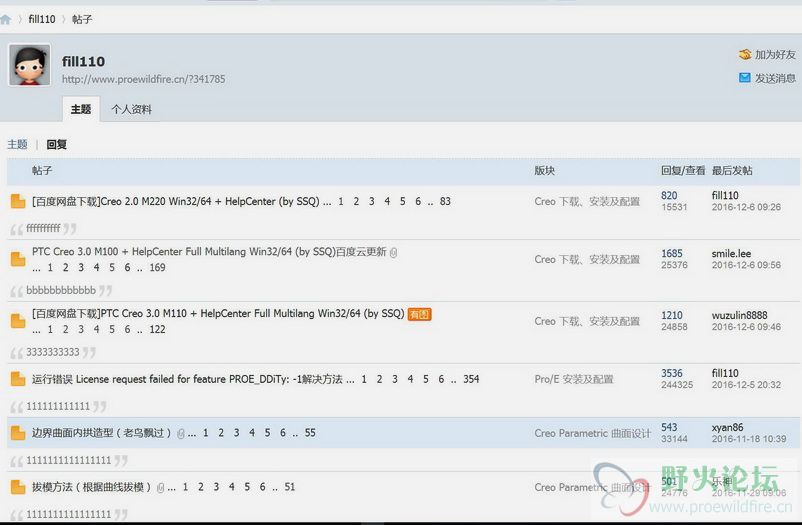Open thread 运行错误 License request failed
This screenshot has width=802, height=525.
(x=187, y=379)
